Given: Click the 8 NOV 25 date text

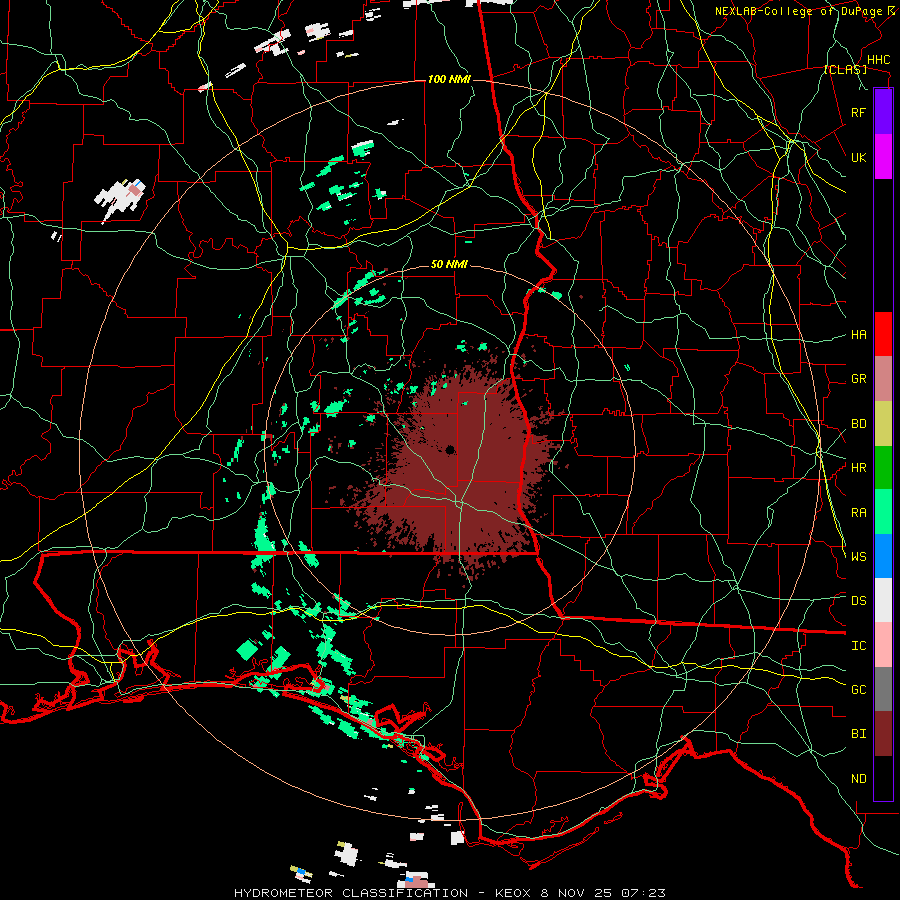Looking at the screenshot, I should click(577, 893).
